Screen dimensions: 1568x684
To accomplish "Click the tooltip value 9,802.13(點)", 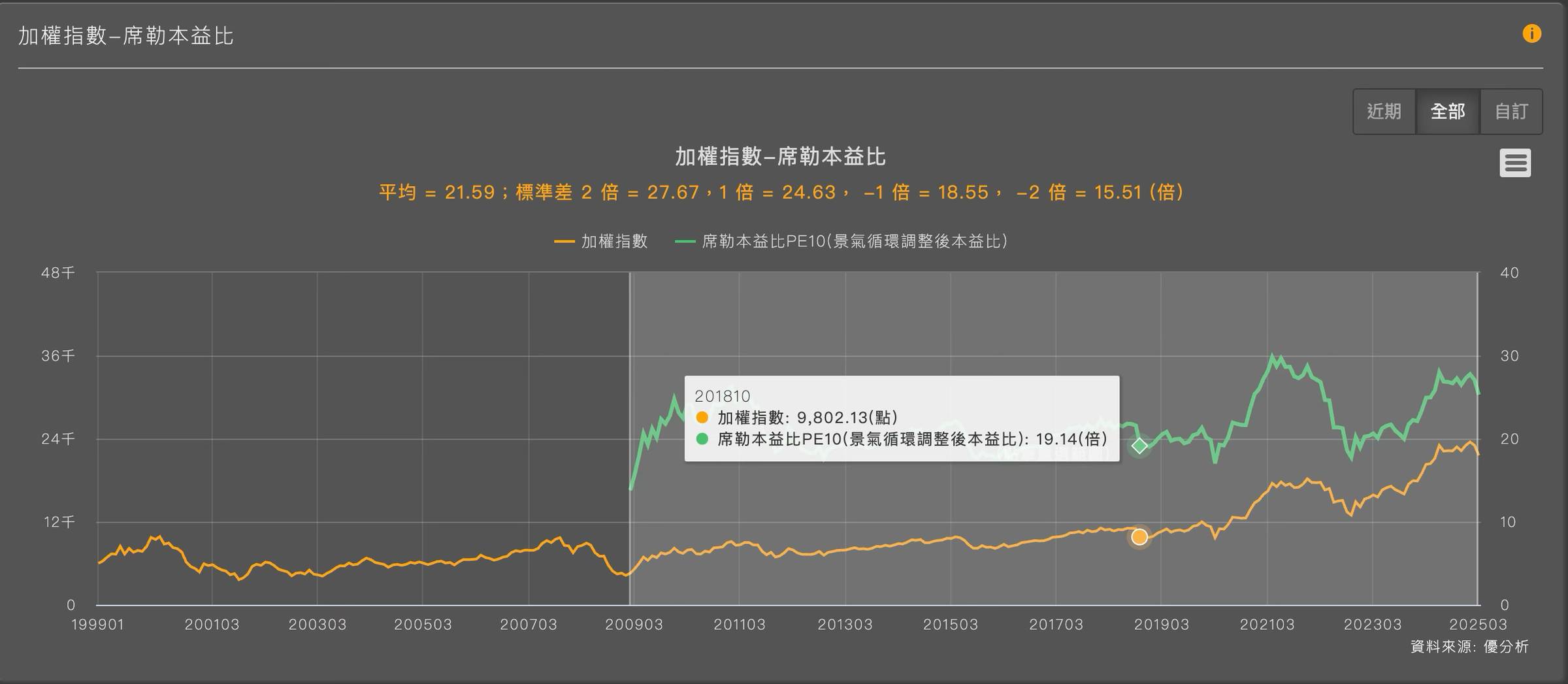I will 847,417.
